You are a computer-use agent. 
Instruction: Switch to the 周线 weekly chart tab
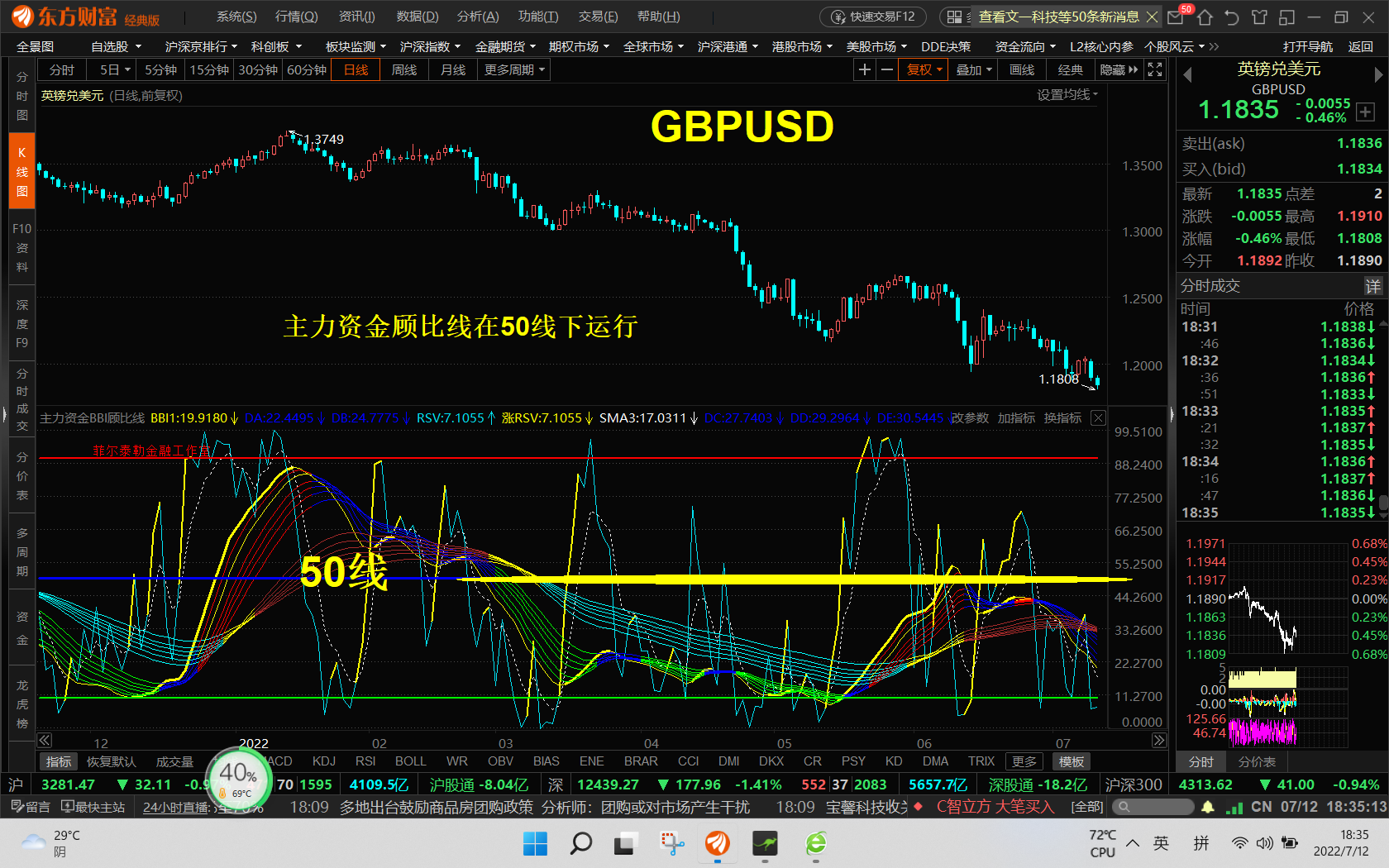point(403,69)
